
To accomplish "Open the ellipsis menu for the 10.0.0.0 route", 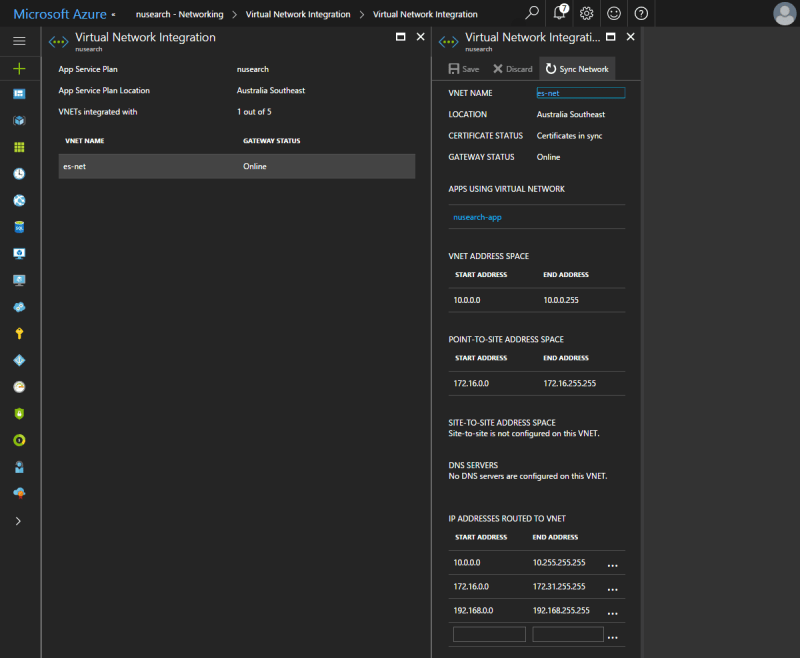I will [x=612, y=565].
